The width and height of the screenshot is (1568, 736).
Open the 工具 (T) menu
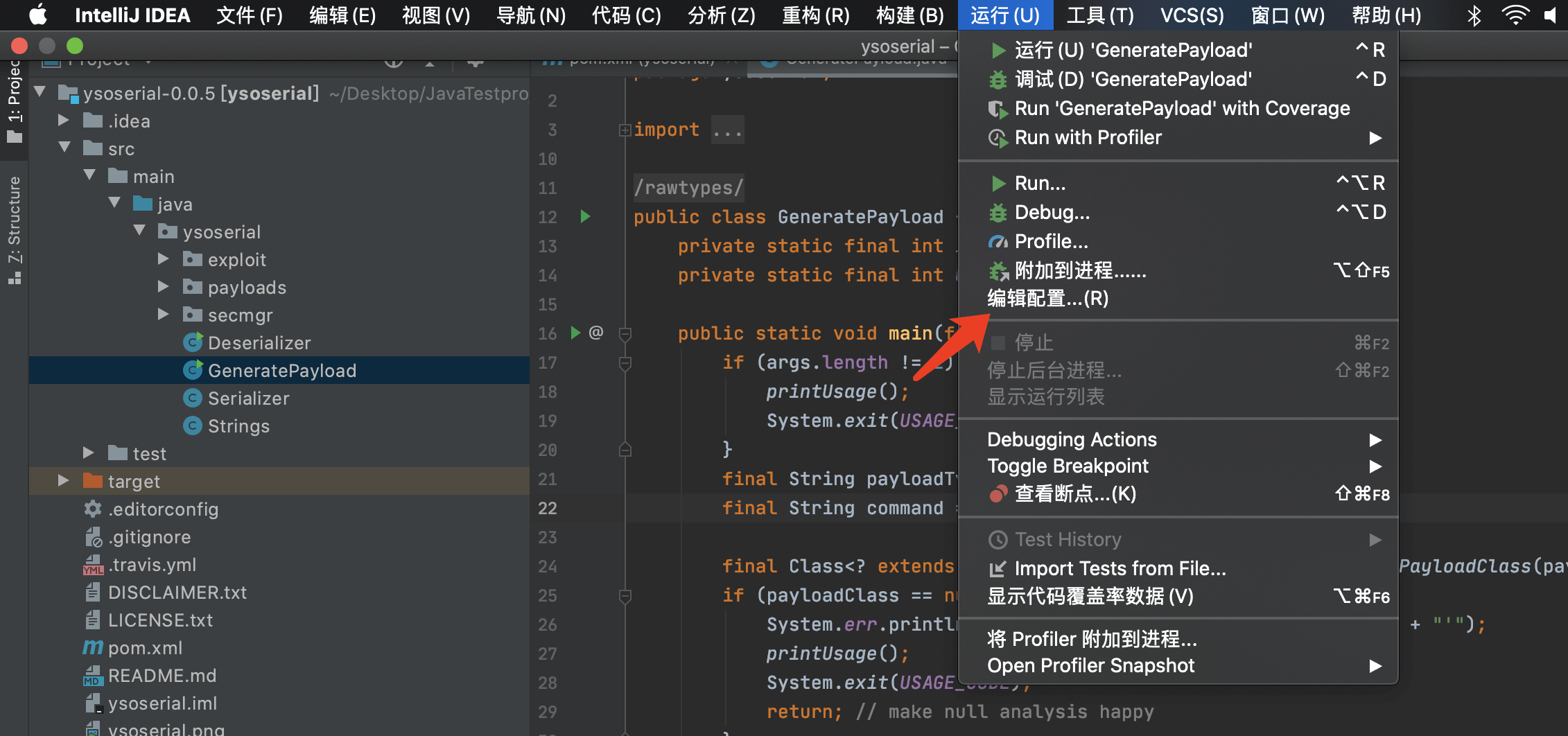(1100, 15)
